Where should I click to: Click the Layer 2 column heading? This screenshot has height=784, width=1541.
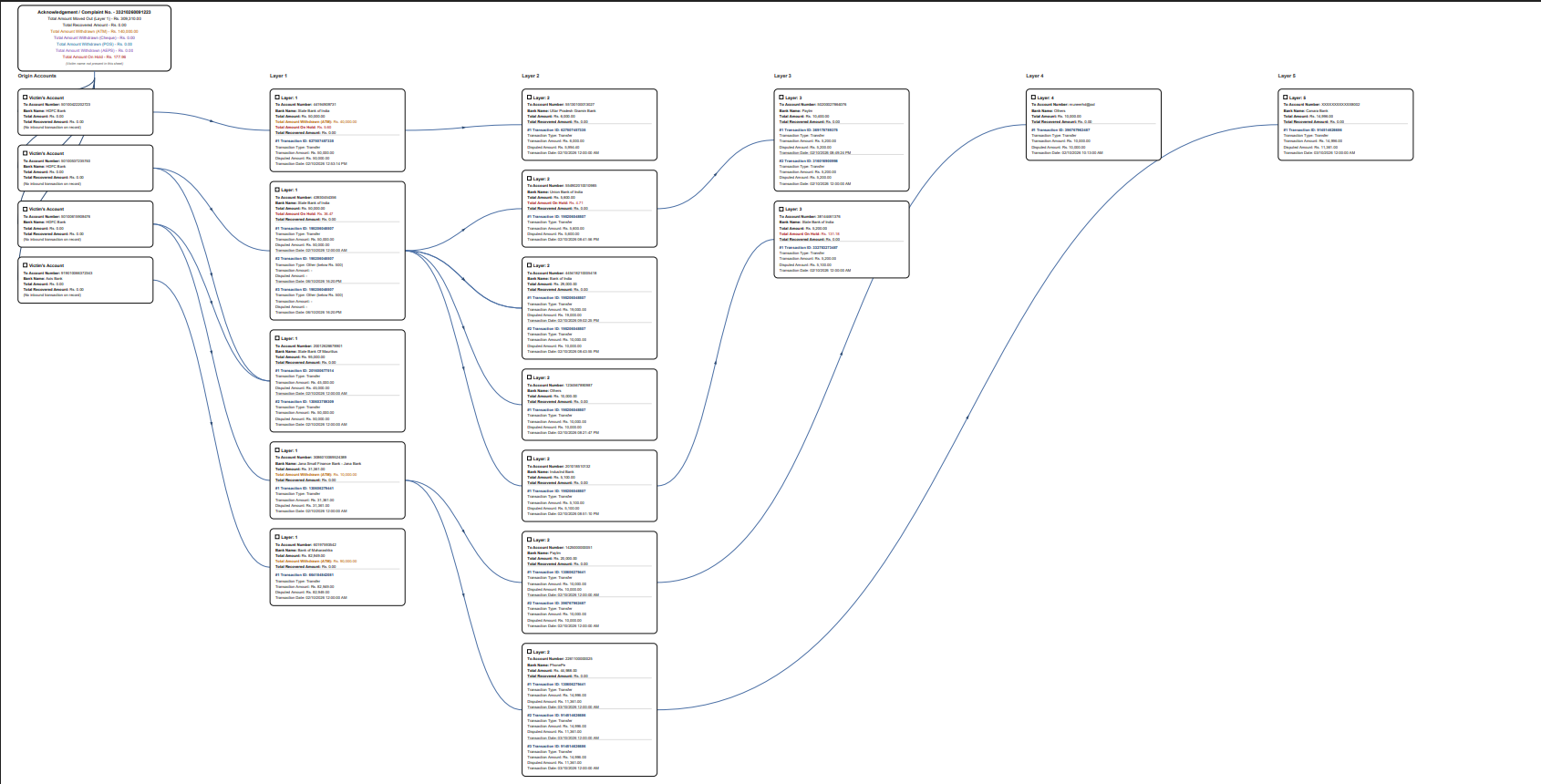pos(531,76)
